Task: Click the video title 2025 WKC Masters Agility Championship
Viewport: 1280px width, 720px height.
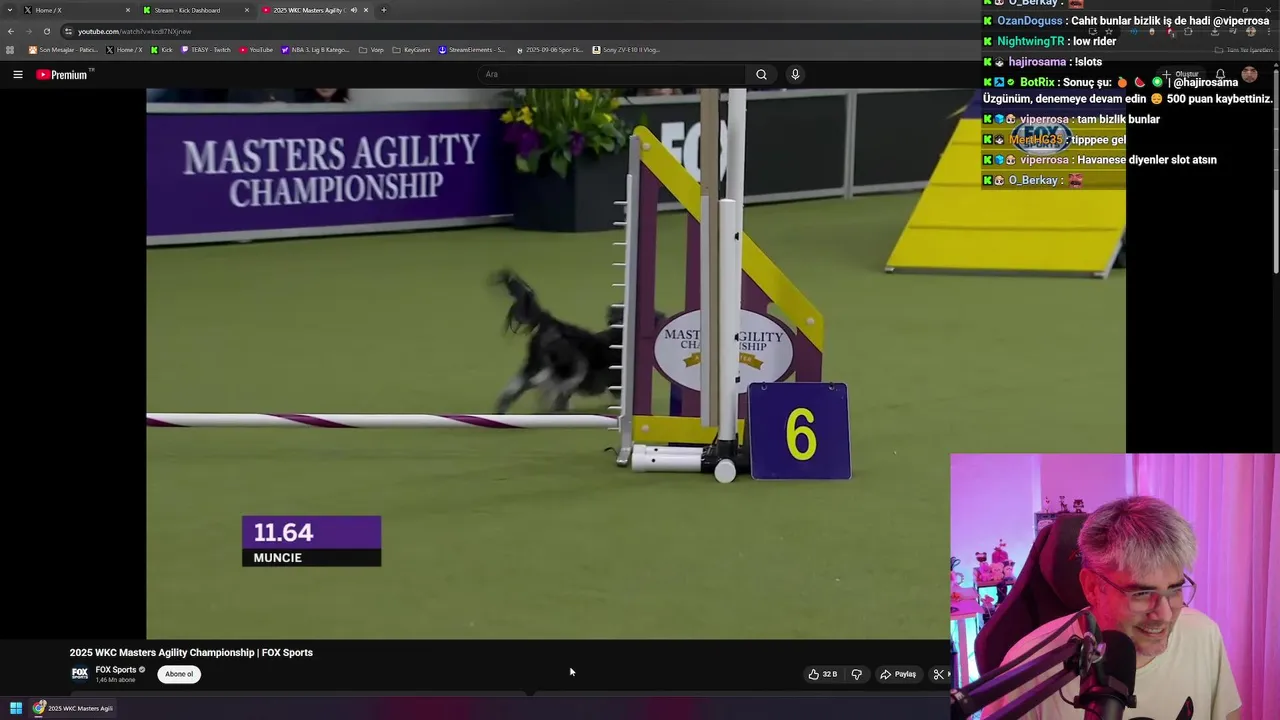Action: coord(191,653)
